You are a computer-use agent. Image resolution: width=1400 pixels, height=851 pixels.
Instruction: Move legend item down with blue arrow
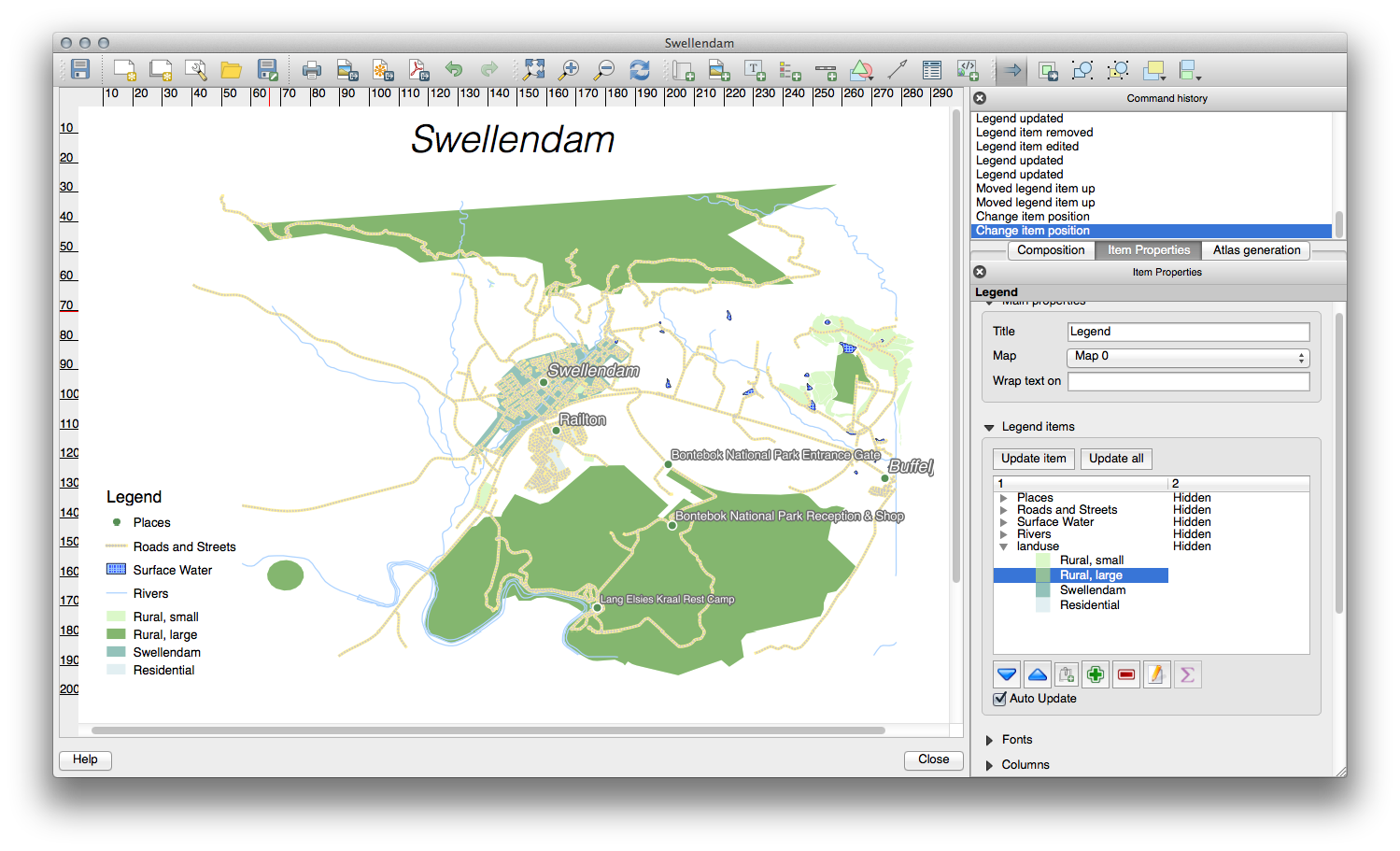pos(1007,674)
